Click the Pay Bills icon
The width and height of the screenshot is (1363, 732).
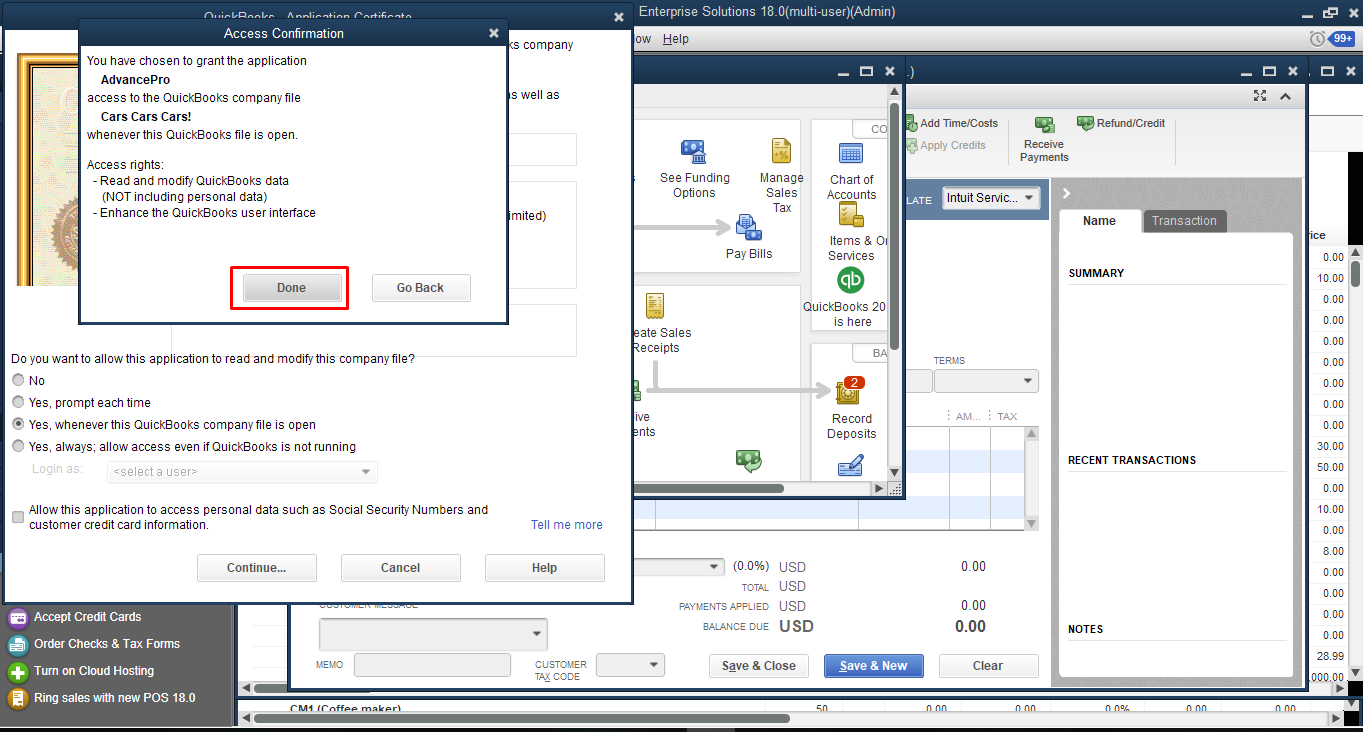pyautogui.click(x=749, y=228)
